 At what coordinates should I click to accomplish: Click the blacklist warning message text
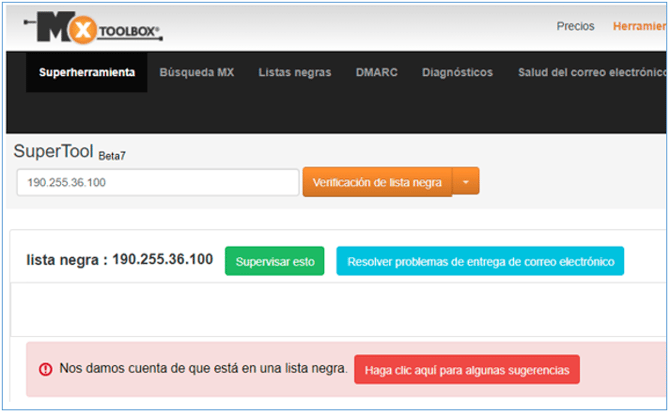coord(203,368)
